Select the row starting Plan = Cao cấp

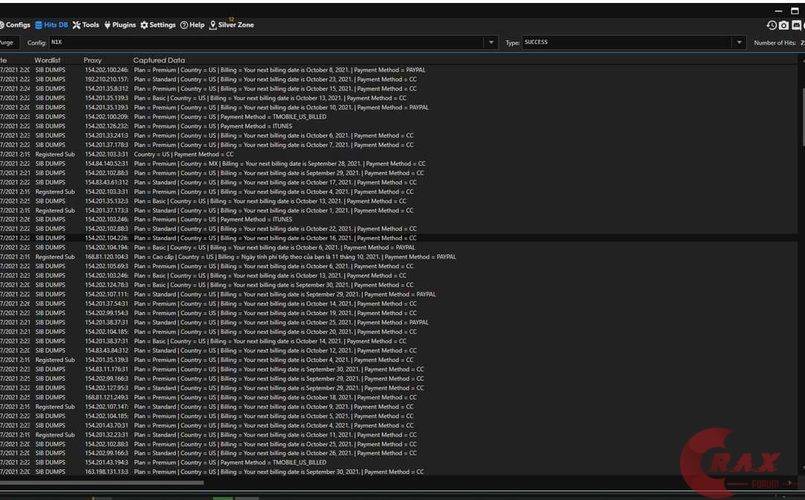(398, 257)
